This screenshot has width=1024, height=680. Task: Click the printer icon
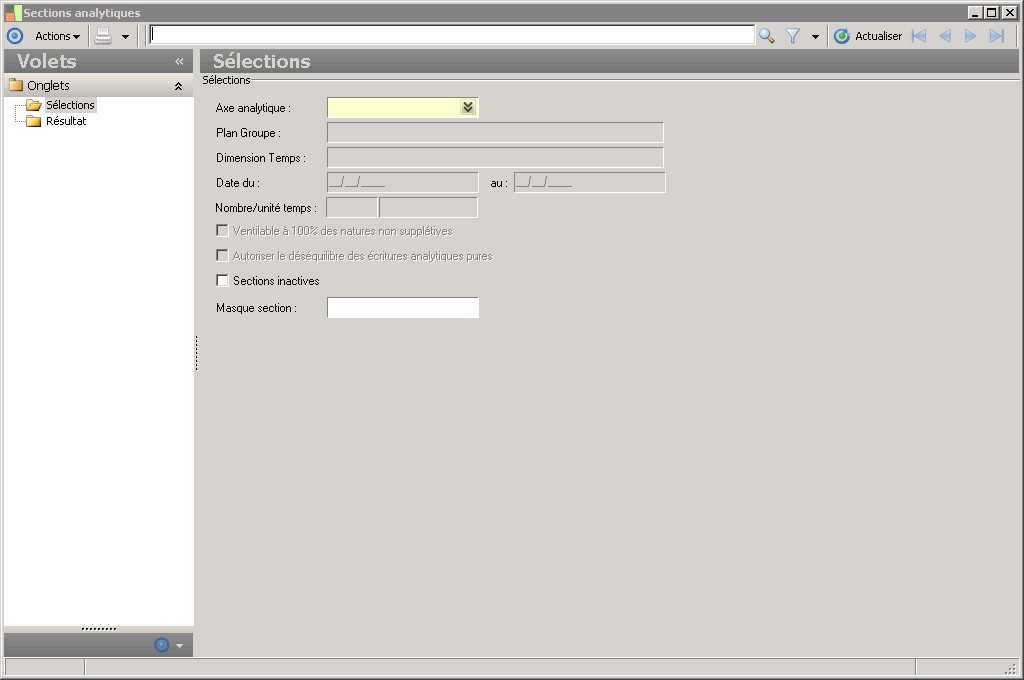[x=103, y=36]
